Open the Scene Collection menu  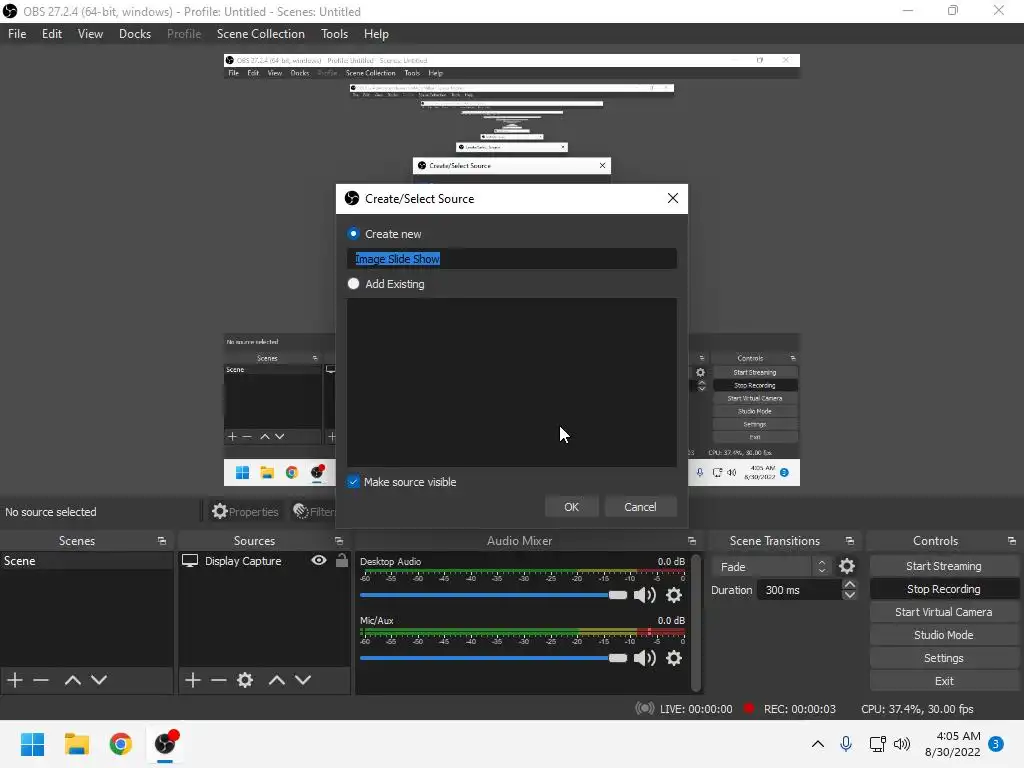261,34
